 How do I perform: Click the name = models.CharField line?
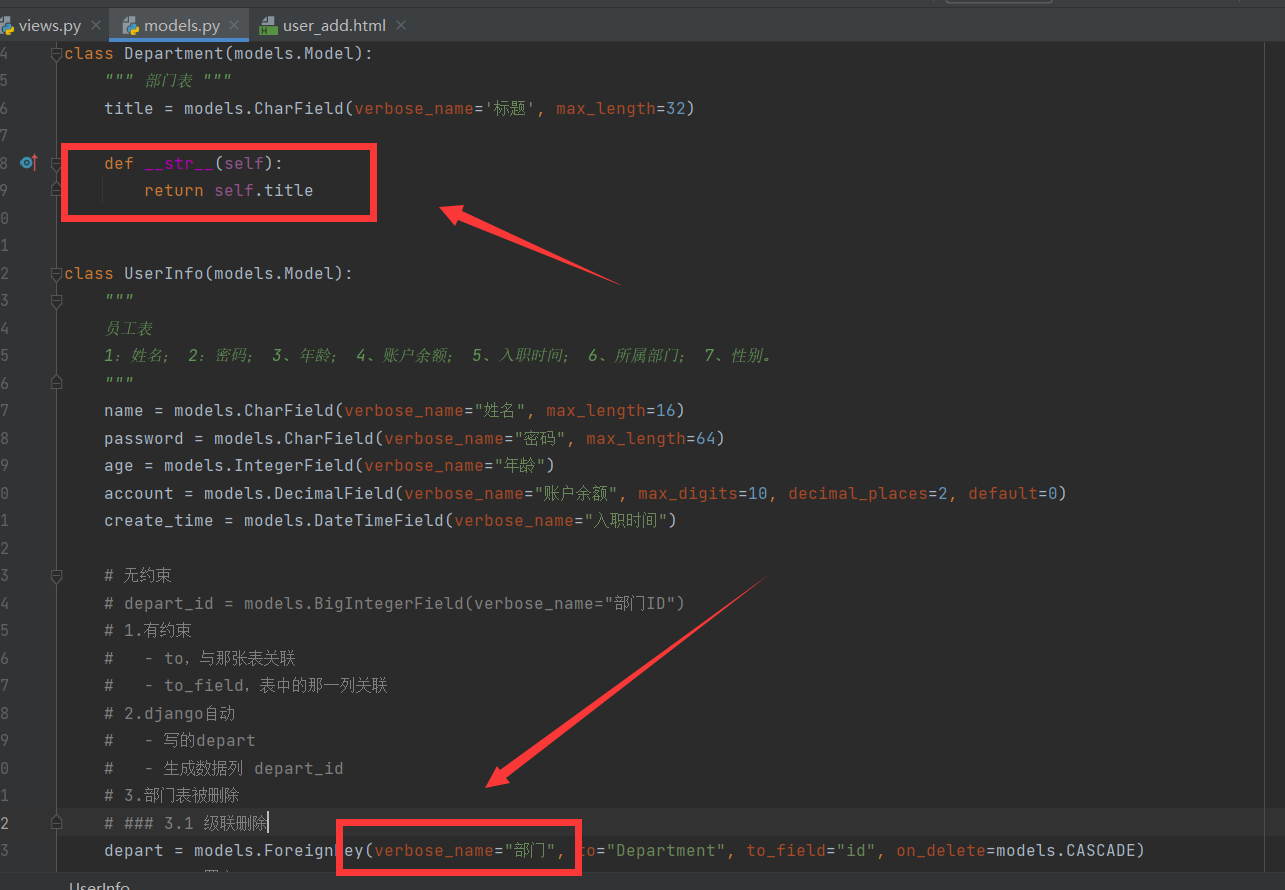click(x=394, y=411)
